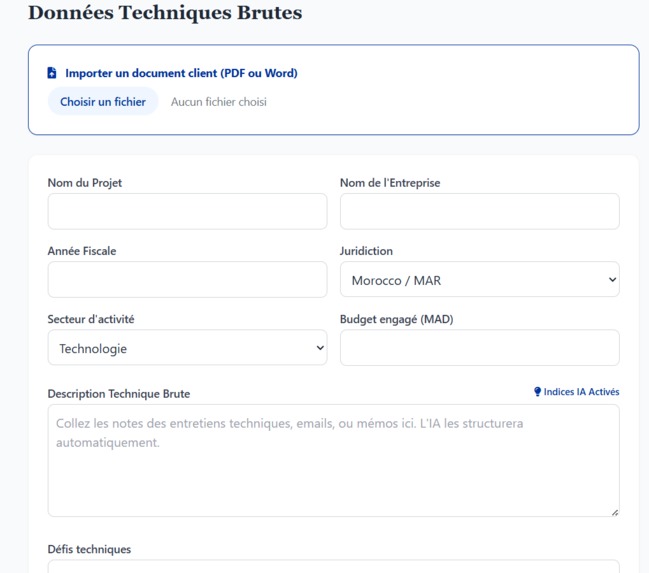This screenshot has width=649, height=573.
Task: Click the Nom de l'Entreprise label
Action: 390,183
